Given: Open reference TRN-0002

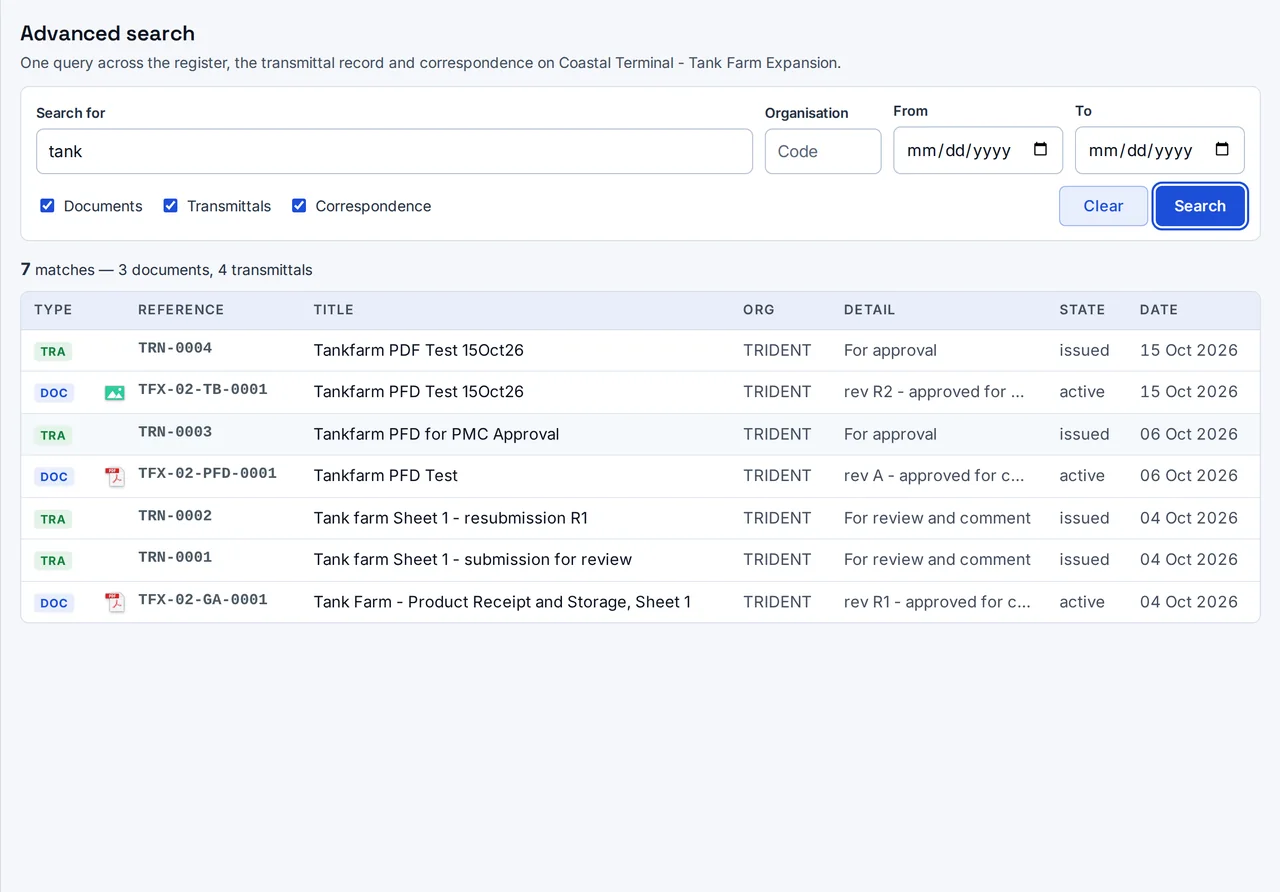Looking at the screenshot, I should coord(175,516).
